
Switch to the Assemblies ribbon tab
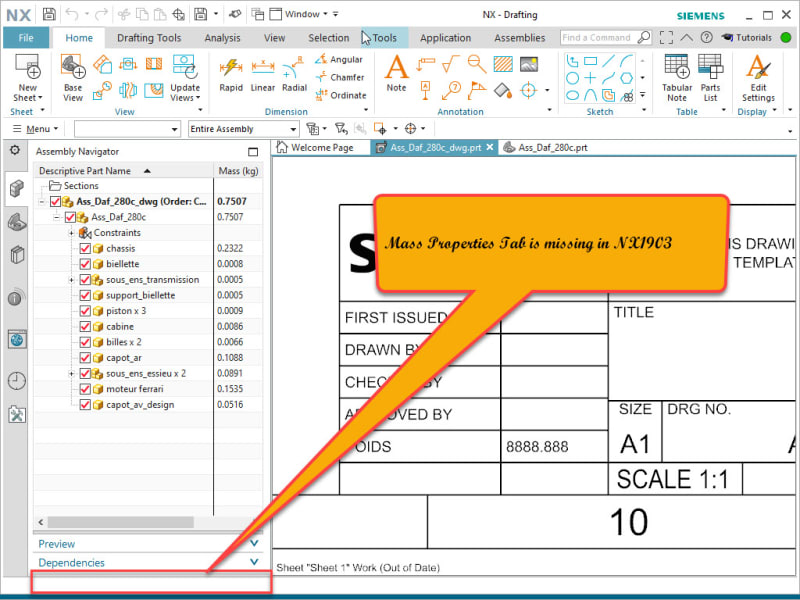coord(519,38)
